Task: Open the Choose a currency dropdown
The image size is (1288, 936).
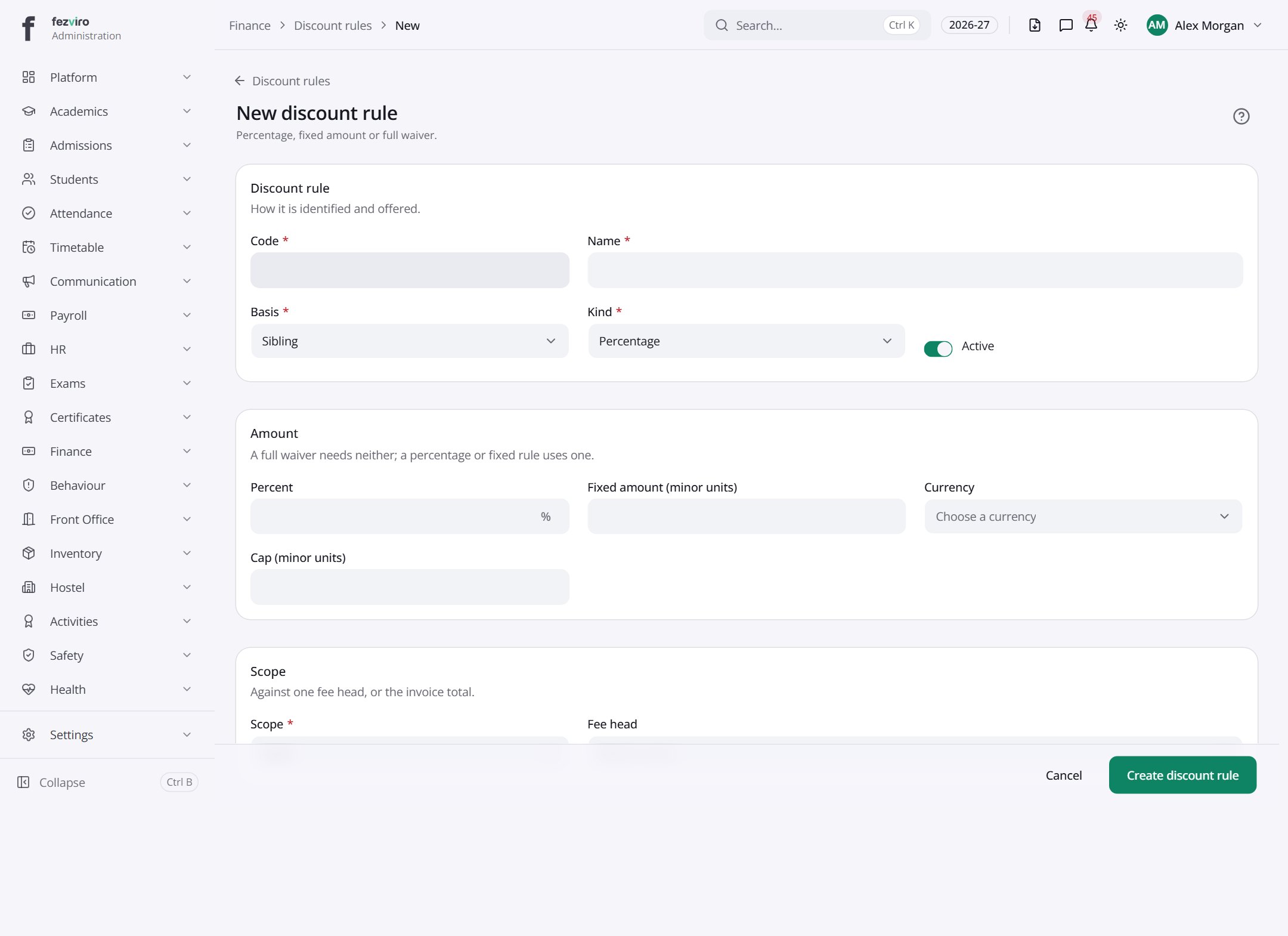Action: [x=1083, y=517]
